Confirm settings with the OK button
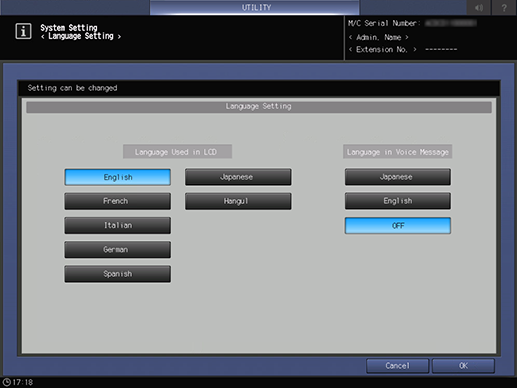Screen dimensions: 517x388 click(x=463, y=366)
